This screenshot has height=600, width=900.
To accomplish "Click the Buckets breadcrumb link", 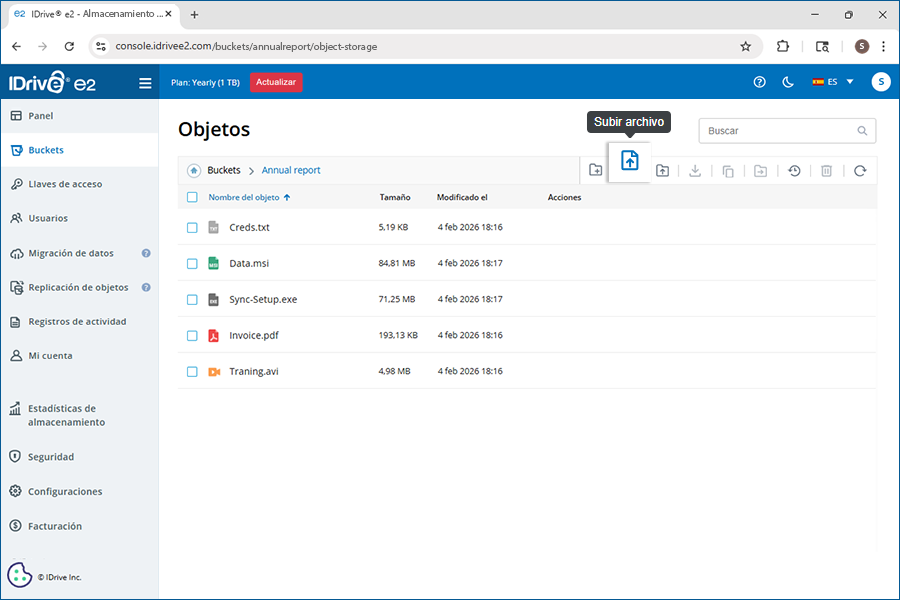I will click(x=224, y=171).
